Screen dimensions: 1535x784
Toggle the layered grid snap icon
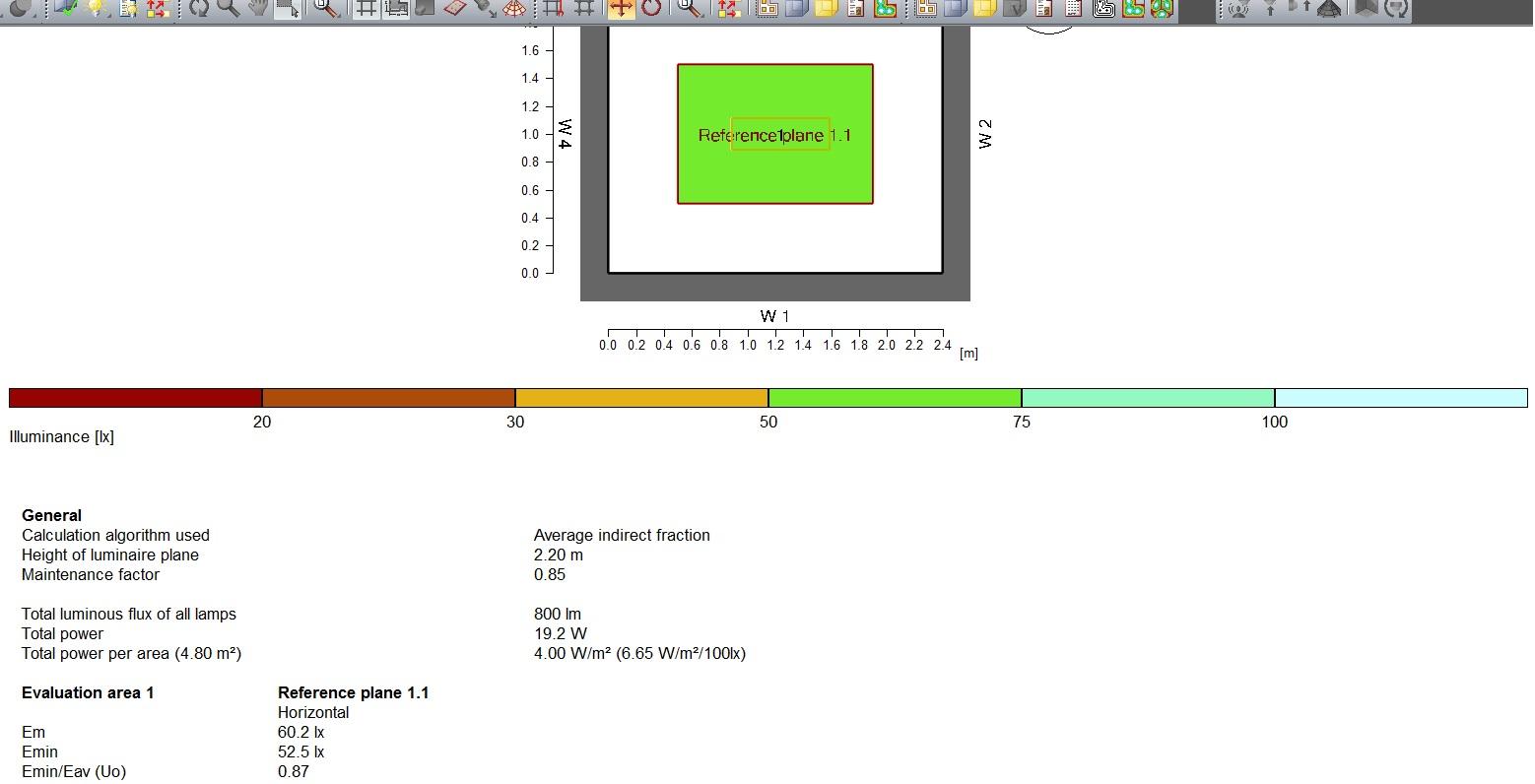[396, 8]
